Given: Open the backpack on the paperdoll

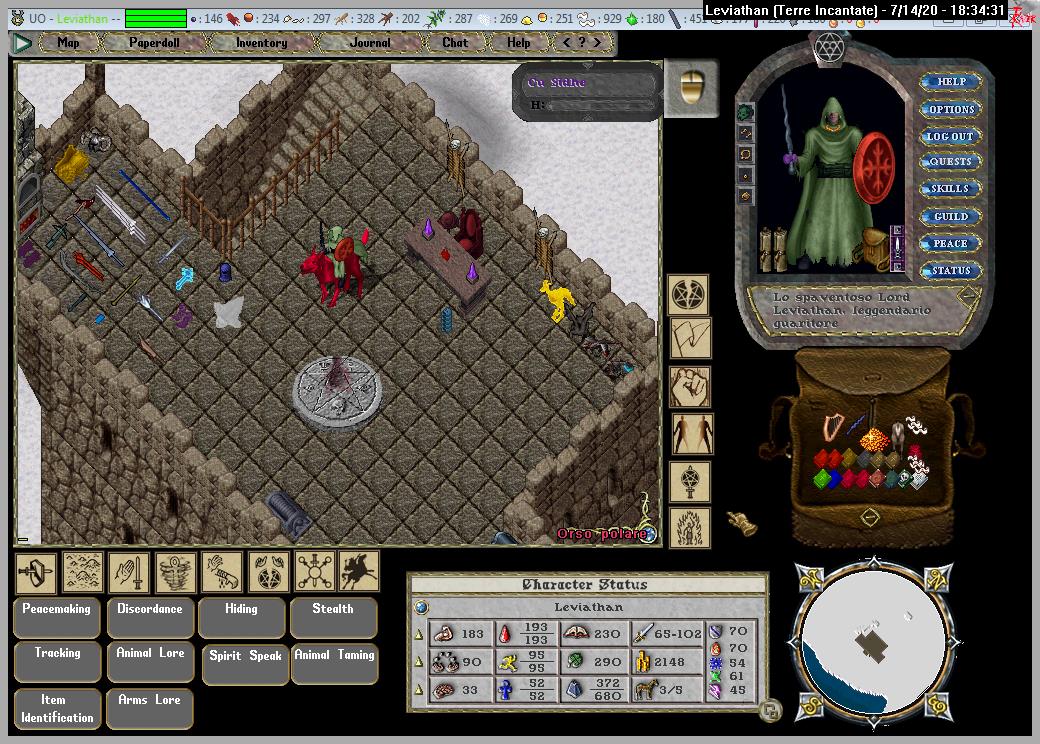Looking at the screenshot, I should point(875,247).
